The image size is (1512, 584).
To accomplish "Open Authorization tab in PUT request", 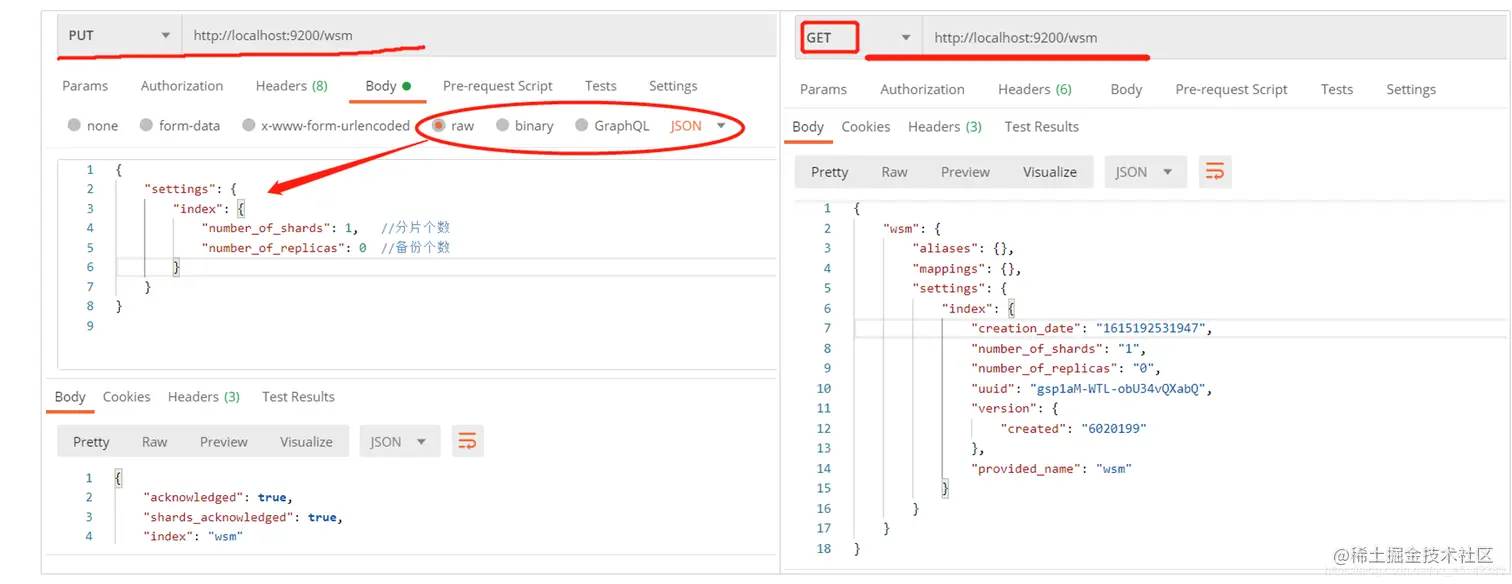I will point(182,86).
